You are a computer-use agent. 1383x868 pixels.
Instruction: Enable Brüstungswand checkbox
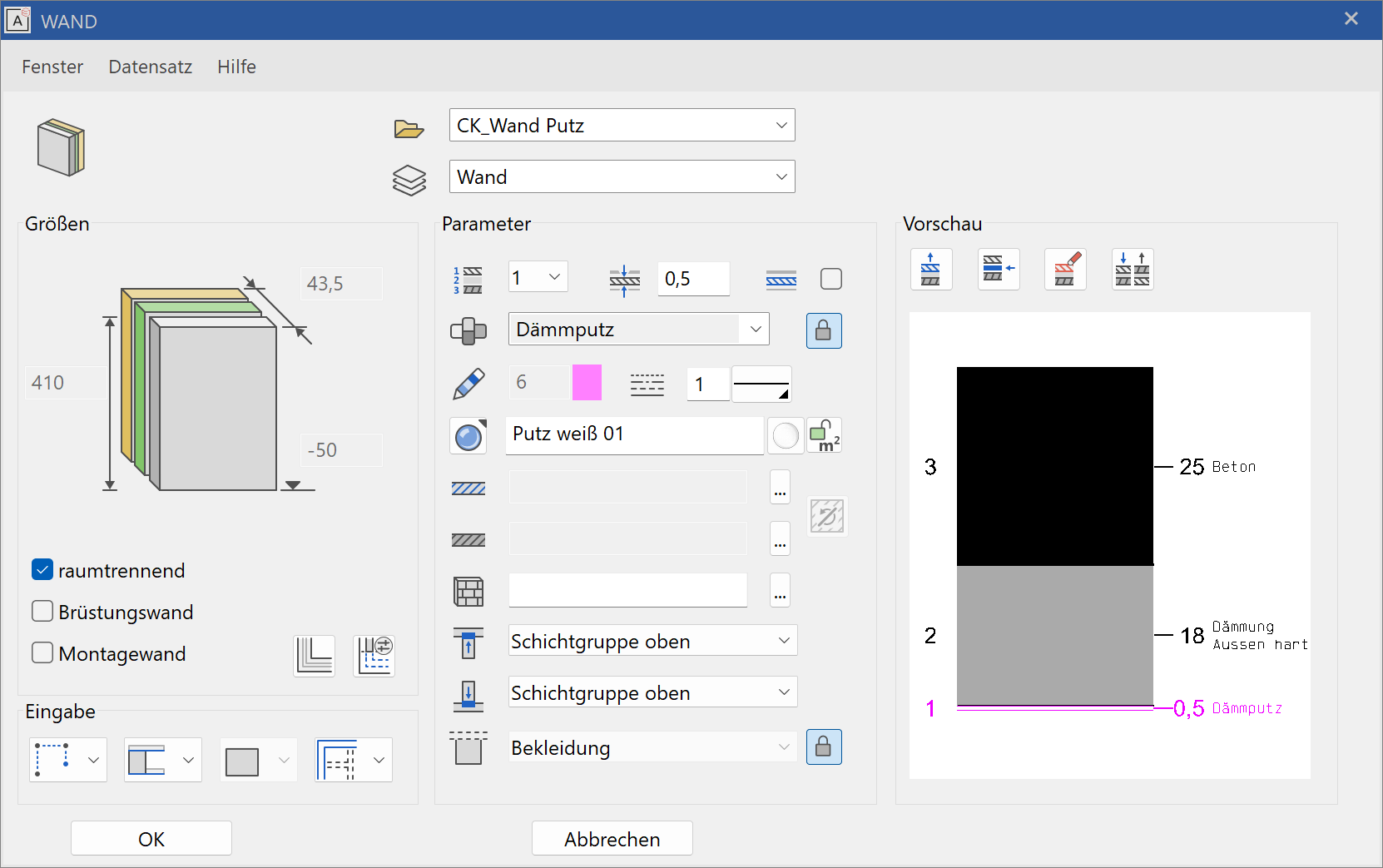coord(42,612)
